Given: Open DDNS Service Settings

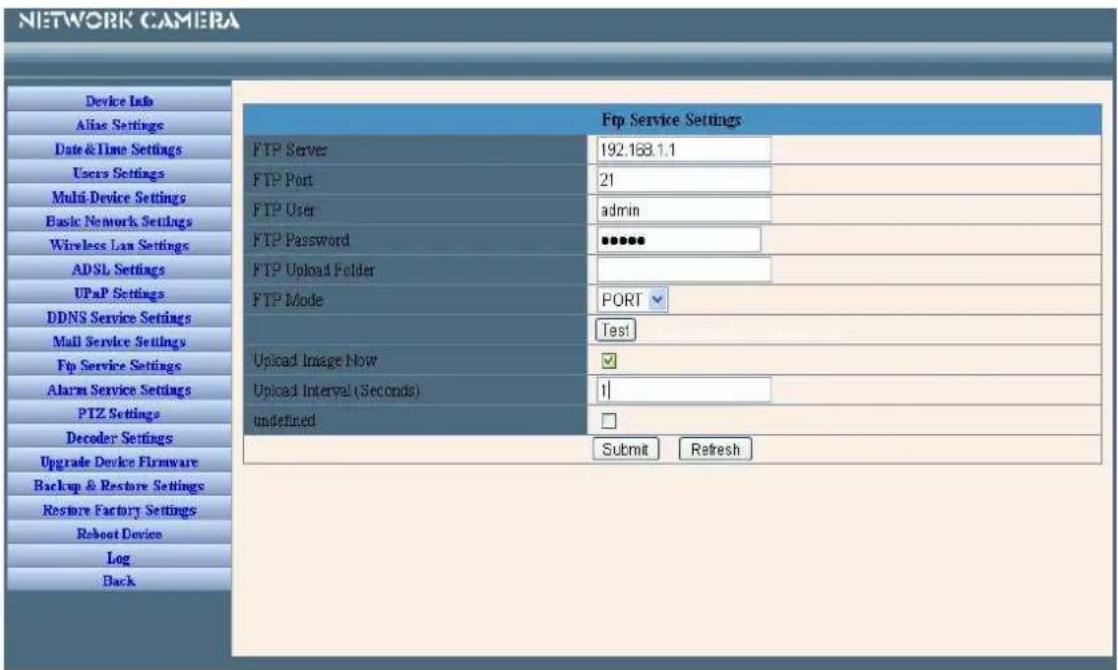Looking at the screenshot, I should (x=119, y=318).
